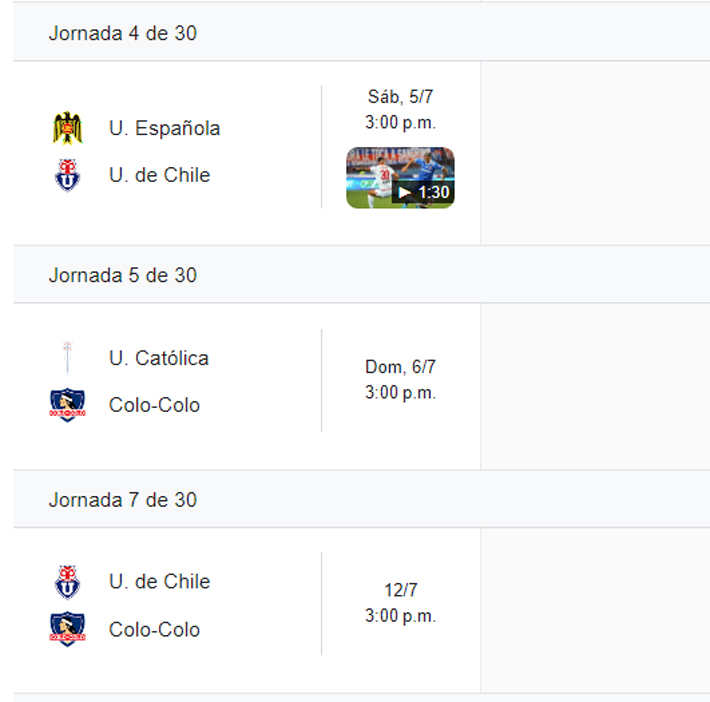Image resolution: width=710 pixels, height=702 pixels.
Task: Select Colo-Colo name under Jornada 7
Action: tap(154, 629)
